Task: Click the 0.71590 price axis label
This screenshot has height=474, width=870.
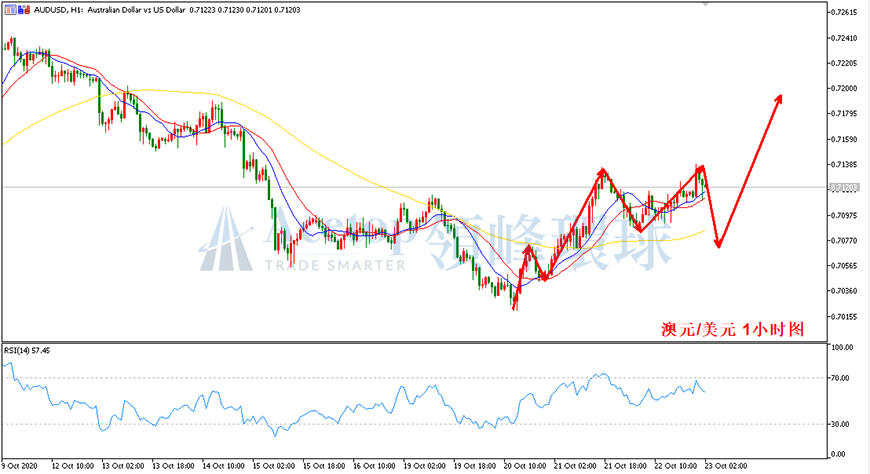Action: pos(844,139)
